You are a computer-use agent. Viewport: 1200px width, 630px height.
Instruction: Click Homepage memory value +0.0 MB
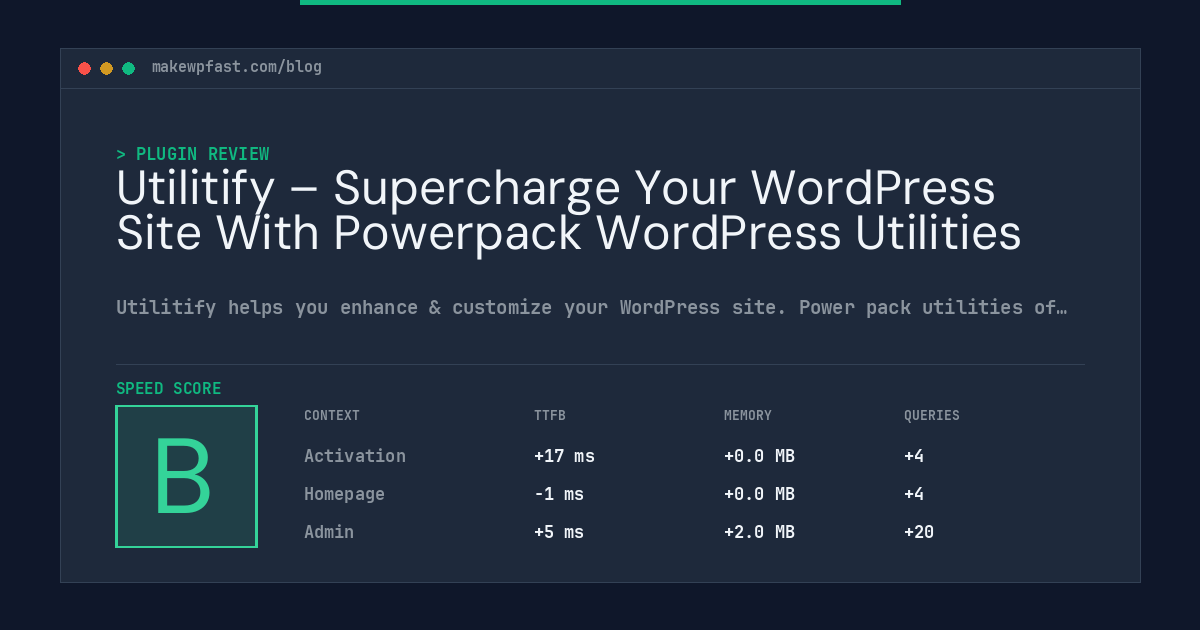759,494
